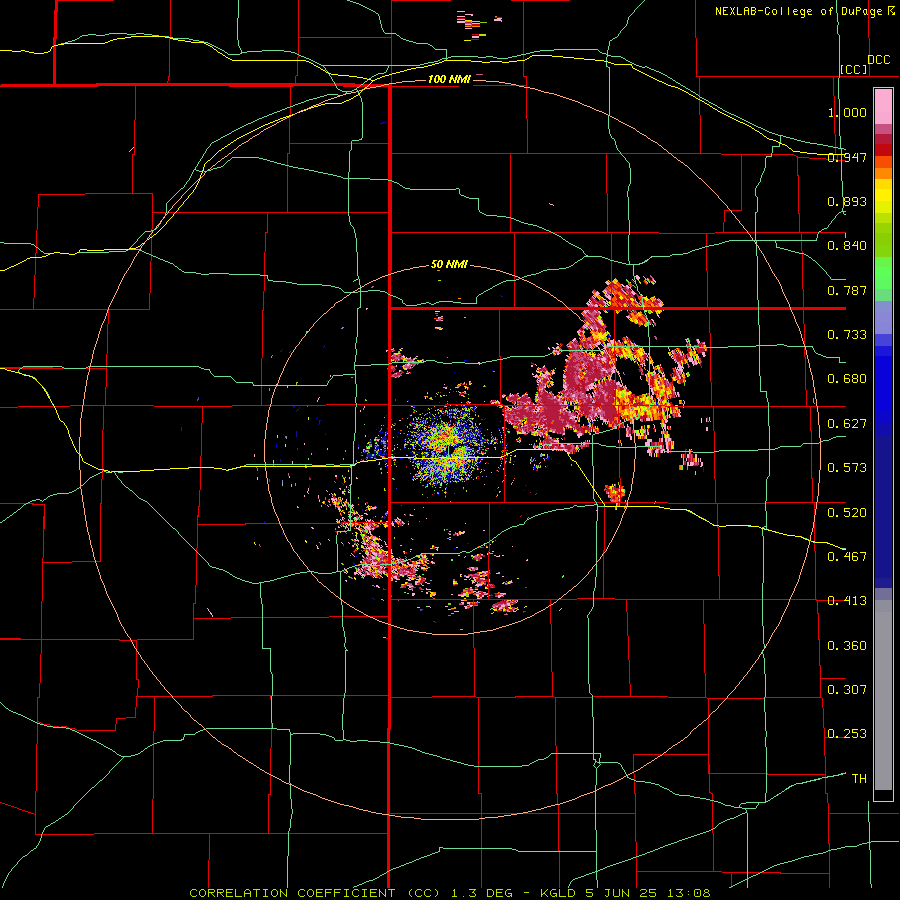Viewport: 900px width, 900px height.
Task: Select the 0.733 legend value
Action: pos(847,335)
